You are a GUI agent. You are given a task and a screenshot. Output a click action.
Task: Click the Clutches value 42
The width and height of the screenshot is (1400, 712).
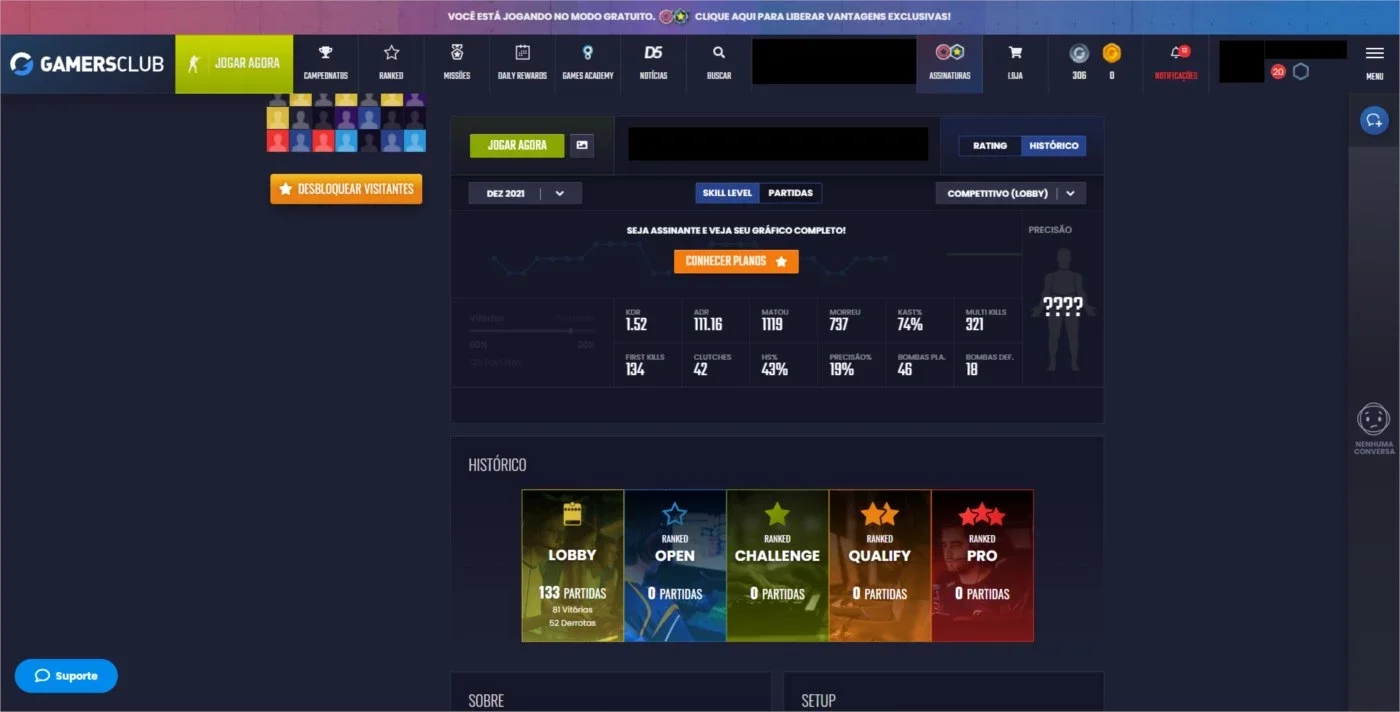coord(701,370)
